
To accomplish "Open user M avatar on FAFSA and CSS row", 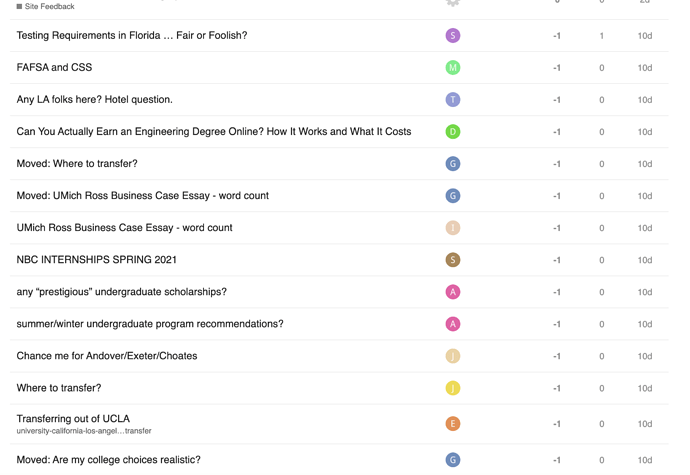I will point(453,67).
